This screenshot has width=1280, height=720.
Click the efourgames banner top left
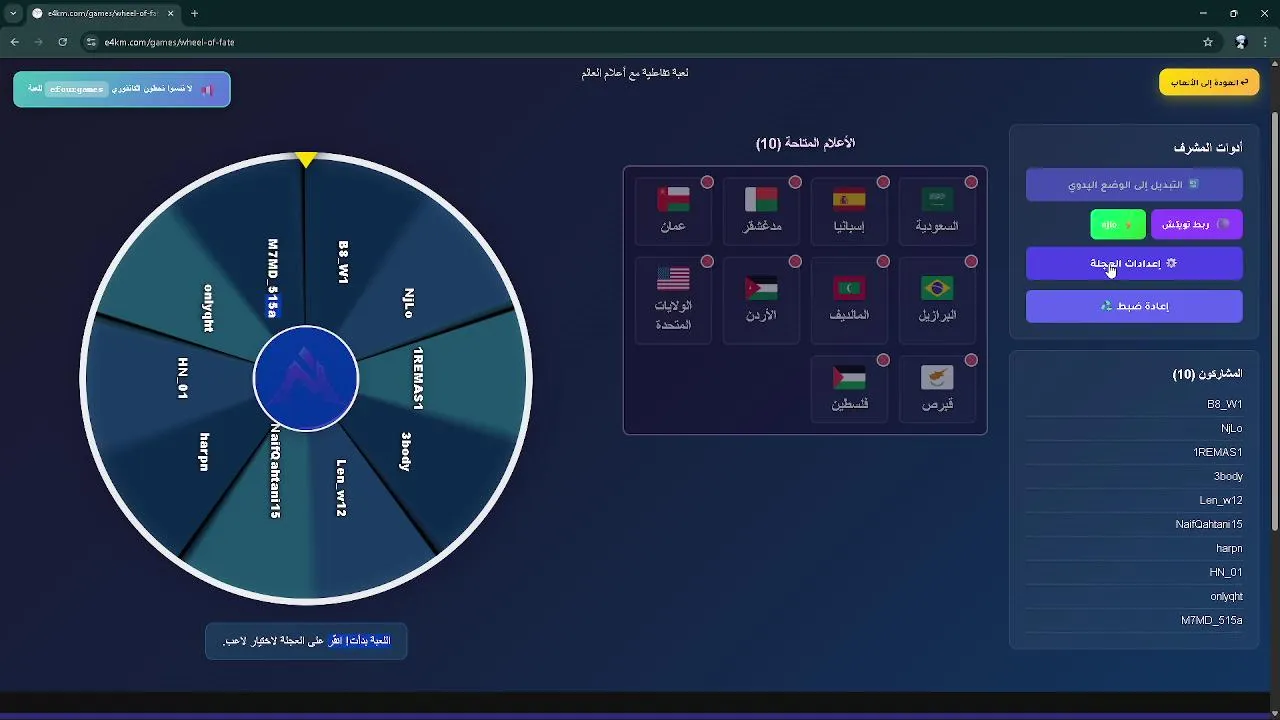coord(122,89)
